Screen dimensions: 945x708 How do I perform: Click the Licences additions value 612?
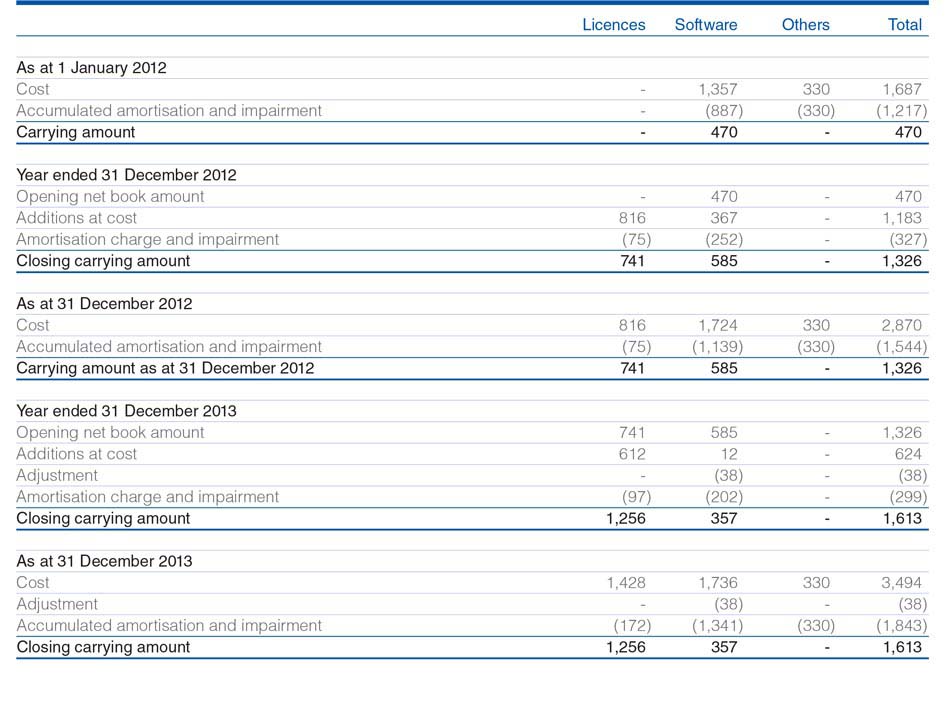tap(632, 454)
